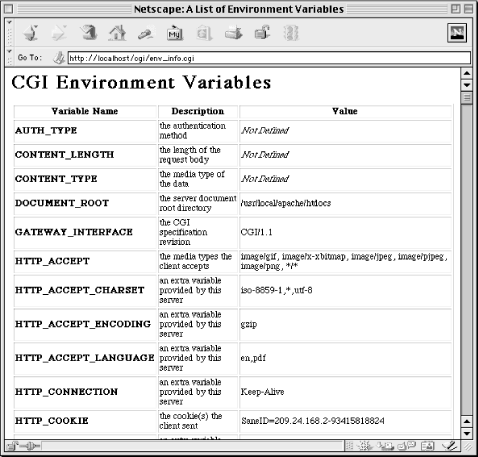Screen dimensions: 478x457
Task: Collapse the Go To location toolbar triangle
Action: click(9, 51)
